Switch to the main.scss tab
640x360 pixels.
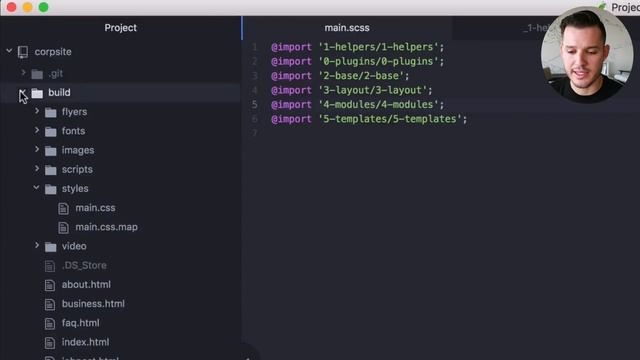(347, 28)
